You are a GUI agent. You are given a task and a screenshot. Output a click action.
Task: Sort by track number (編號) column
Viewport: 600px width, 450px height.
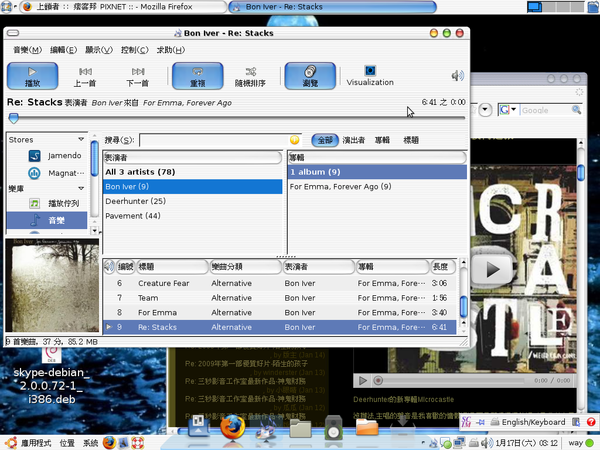click(125, 266)
